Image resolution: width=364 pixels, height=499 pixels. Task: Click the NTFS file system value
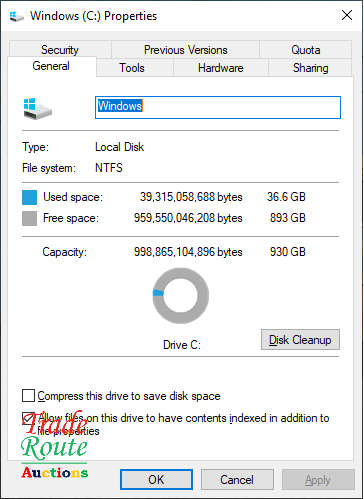tap(109, 168)
